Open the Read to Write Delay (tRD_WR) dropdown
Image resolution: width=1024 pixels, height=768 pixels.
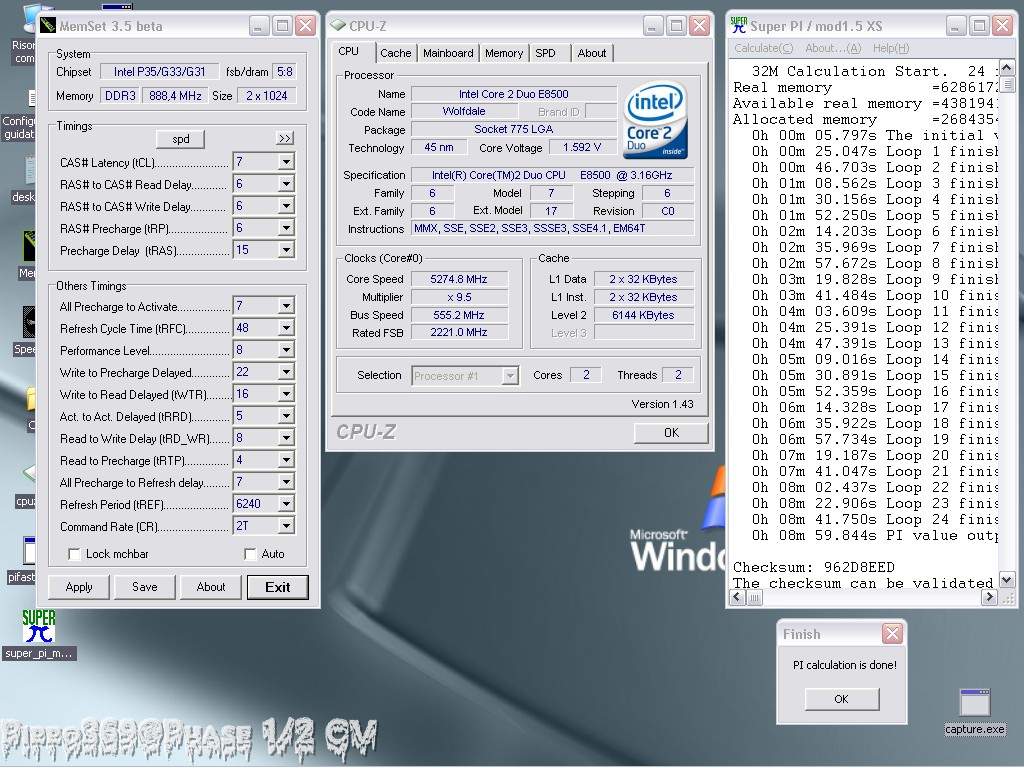(286, 438)
